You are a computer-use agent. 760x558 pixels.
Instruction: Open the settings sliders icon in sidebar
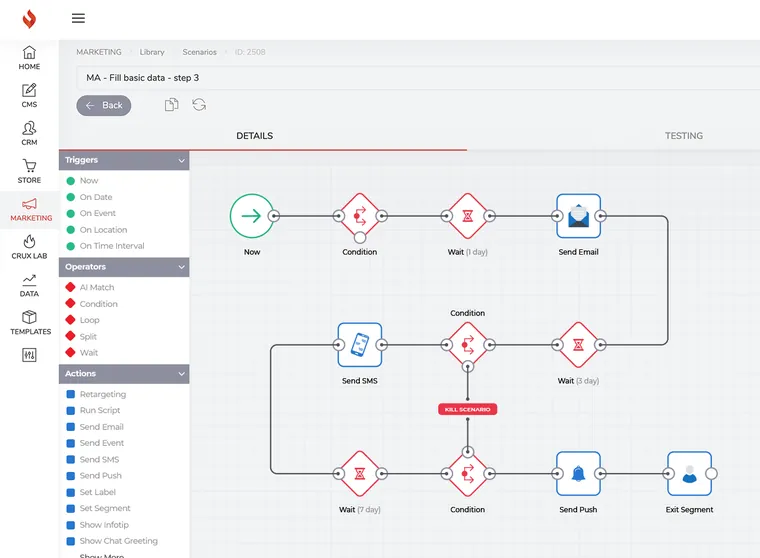click(29, 355)
